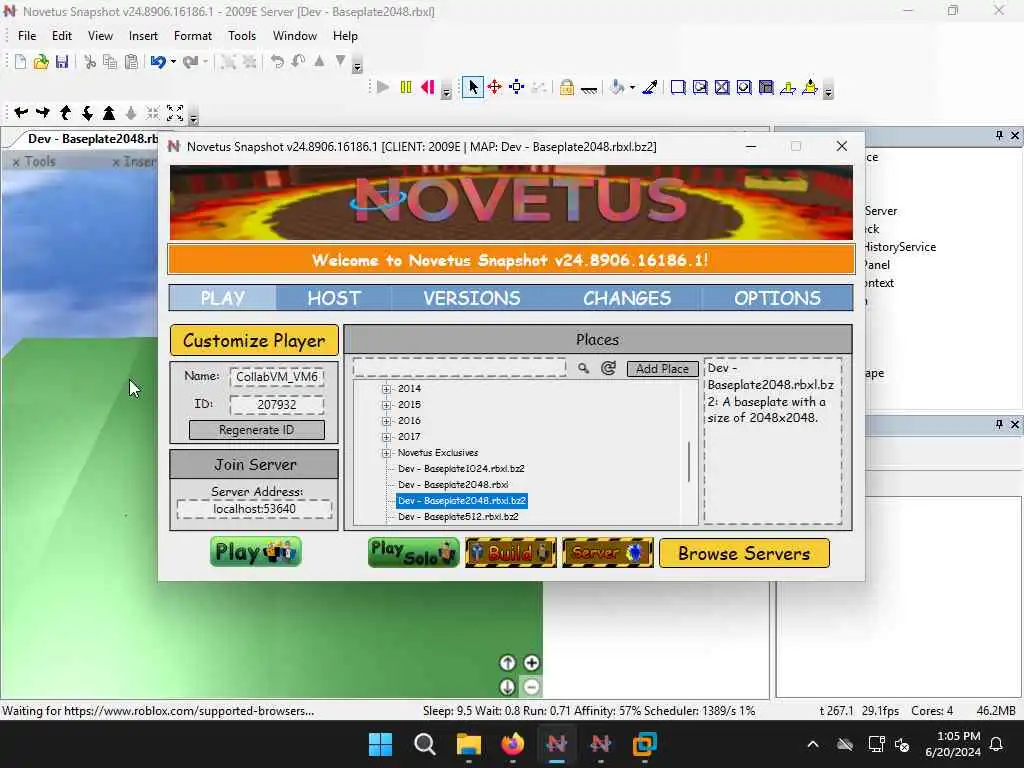Screen dimensions: 1024x768
Task: Open the Insert menu
Action: (143, 36)
